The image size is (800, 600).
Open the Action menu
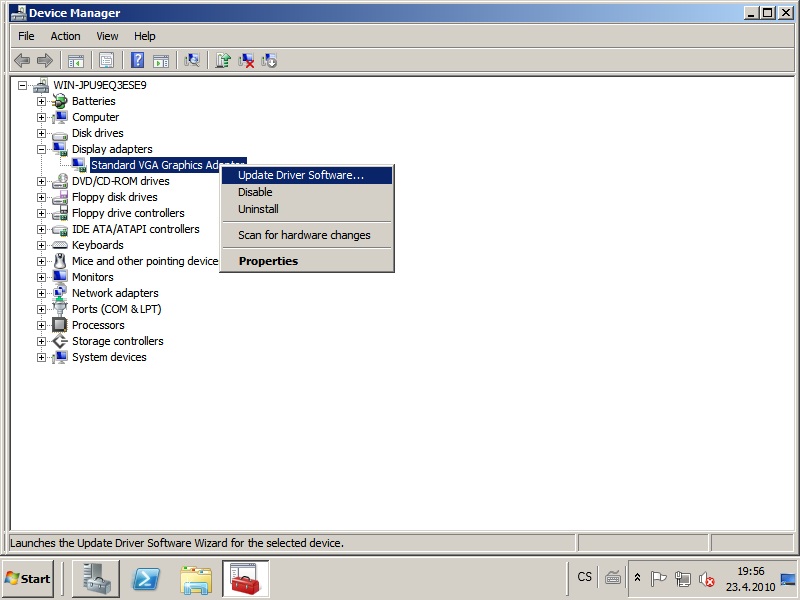pos(65,36)
